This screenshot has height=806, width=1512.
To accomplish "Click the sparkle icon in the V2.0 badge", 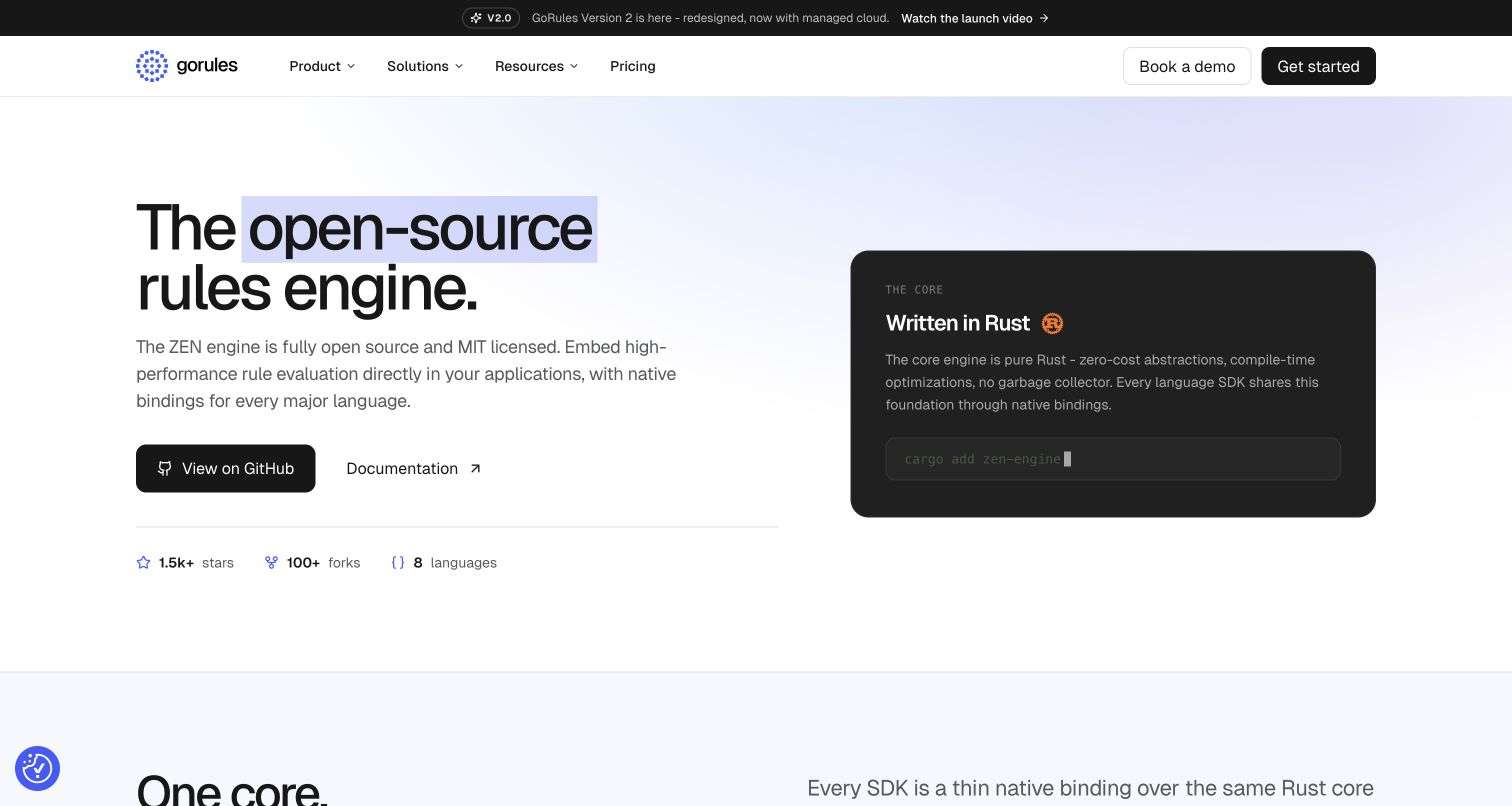I will [476, 18].
